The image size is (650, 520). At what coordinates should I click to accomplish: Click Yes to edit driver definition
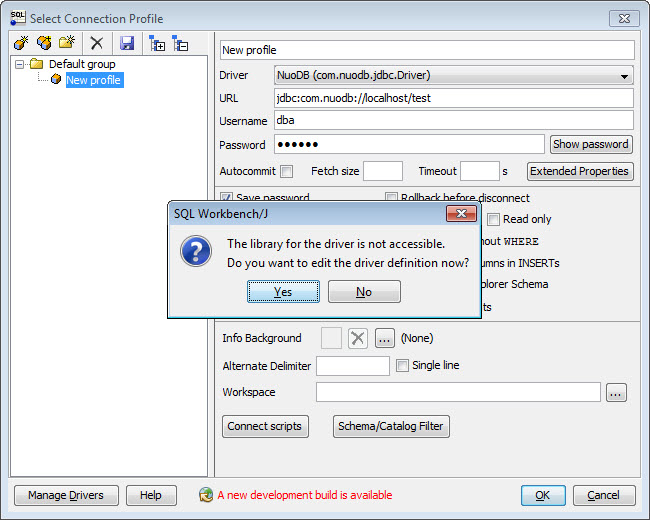[284, 292]
